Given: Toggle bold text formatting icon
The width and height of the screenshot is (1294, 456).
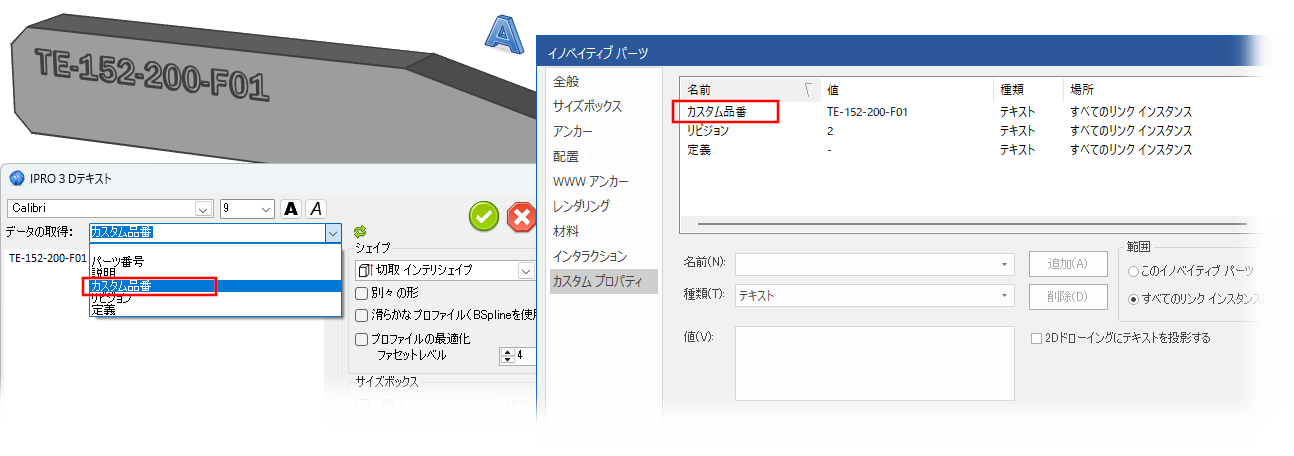Looking at the screenshot, I should pos(291,208).
